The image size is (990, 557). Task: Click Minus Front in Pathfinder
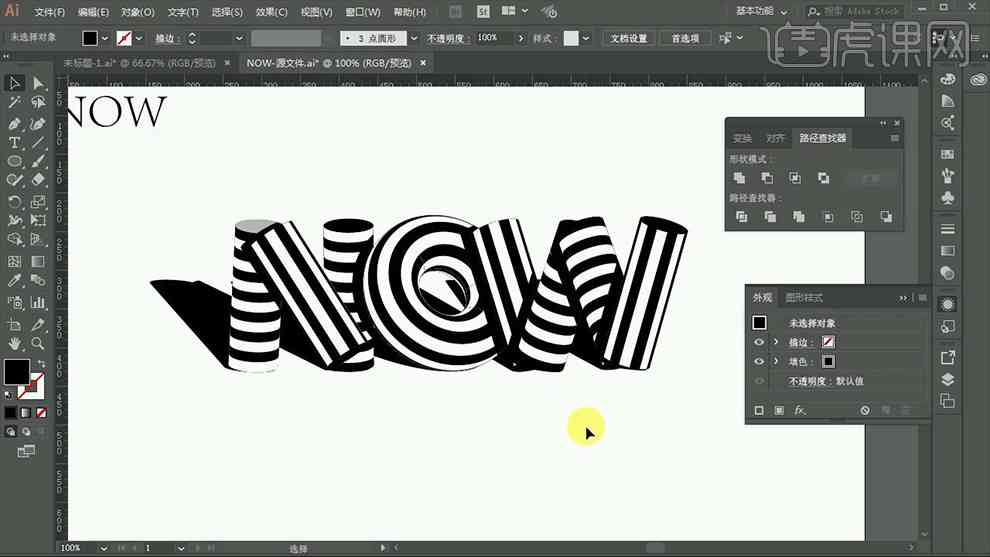point(767,178)
